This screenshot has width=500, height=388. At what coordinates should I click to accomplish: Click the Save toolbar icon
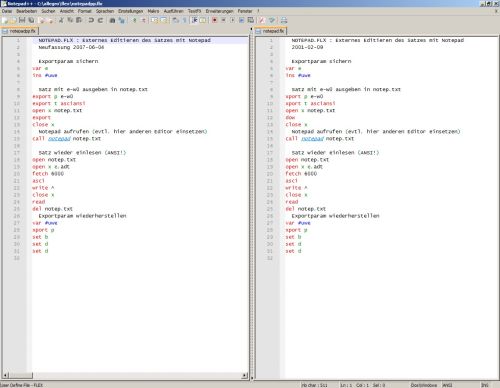(x=22, y=20)
